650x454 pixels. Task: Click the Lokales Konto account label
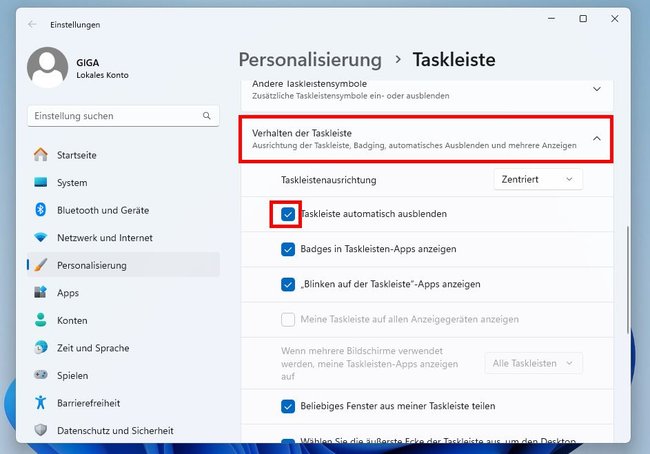[102, 75]
